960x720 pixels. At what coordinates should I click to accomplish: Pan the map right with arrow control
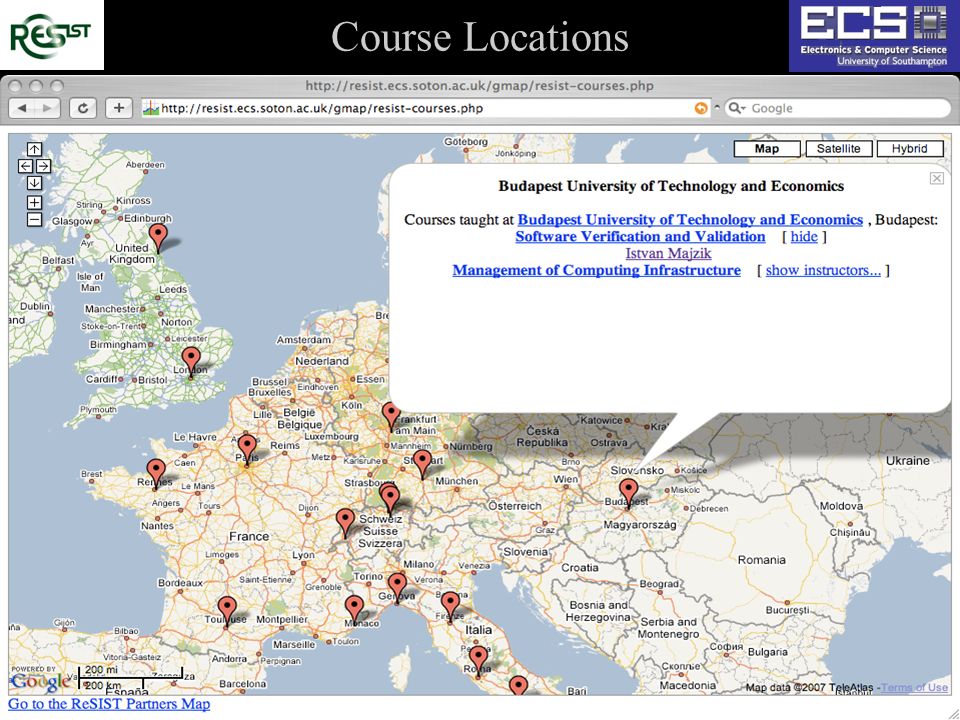point(43,166)
